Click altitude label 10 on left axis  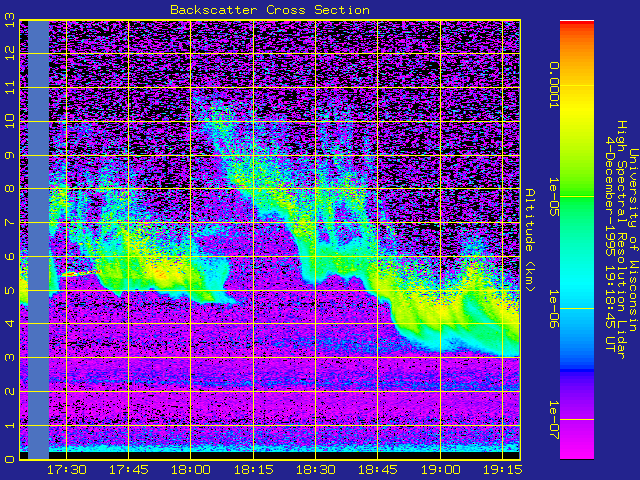click(x=10, y=121)
